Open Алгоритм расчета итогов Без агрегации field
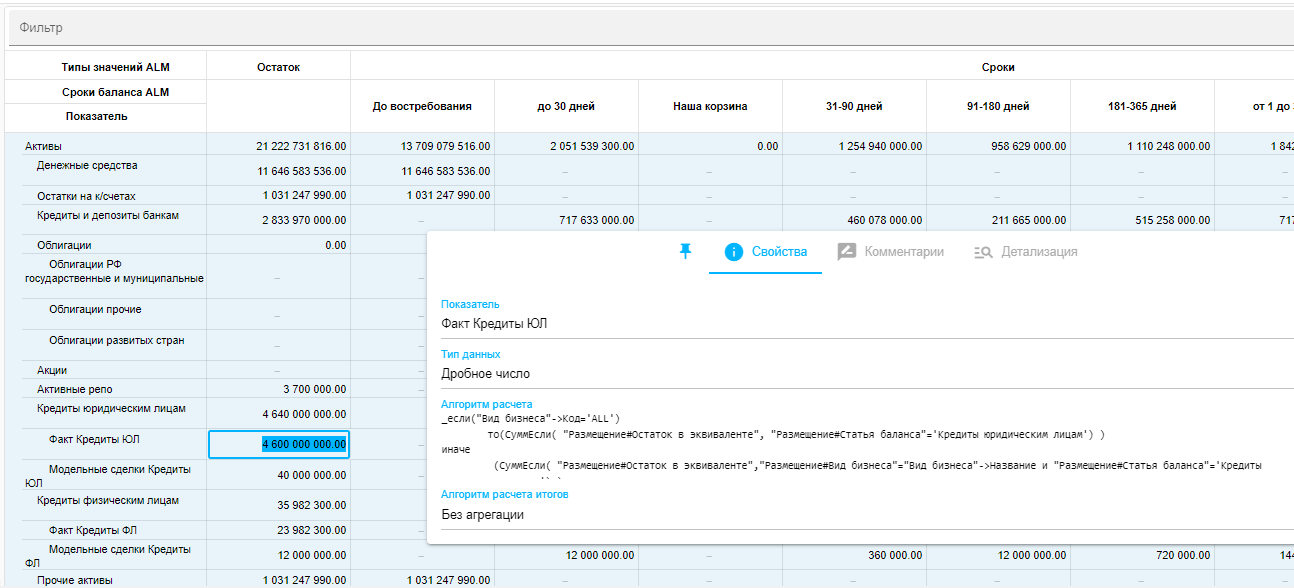The width and height of the screenshot is (1294, 588). (x=483, y=515)
